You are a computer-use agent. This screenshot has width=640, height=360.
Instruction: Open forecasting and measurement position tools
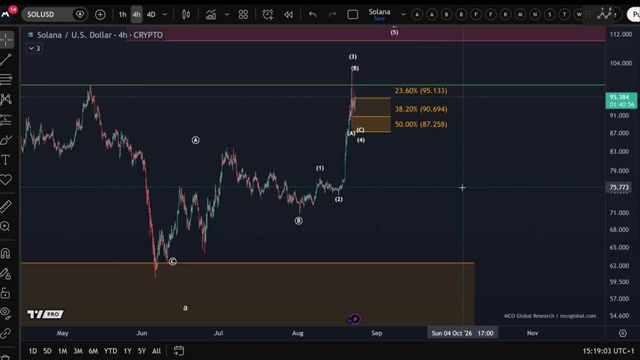click(x=6, y=119)
